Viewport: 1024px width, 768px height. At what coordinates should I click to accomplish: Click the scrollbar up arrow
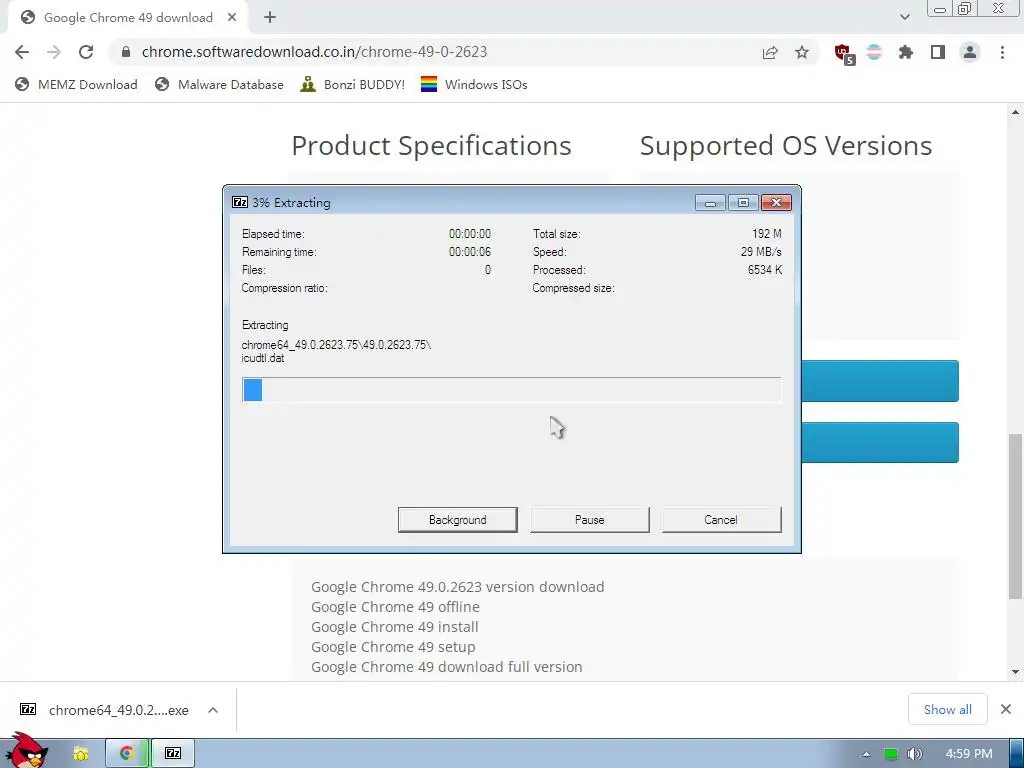pyautogui.click(x=1016, y=112)
